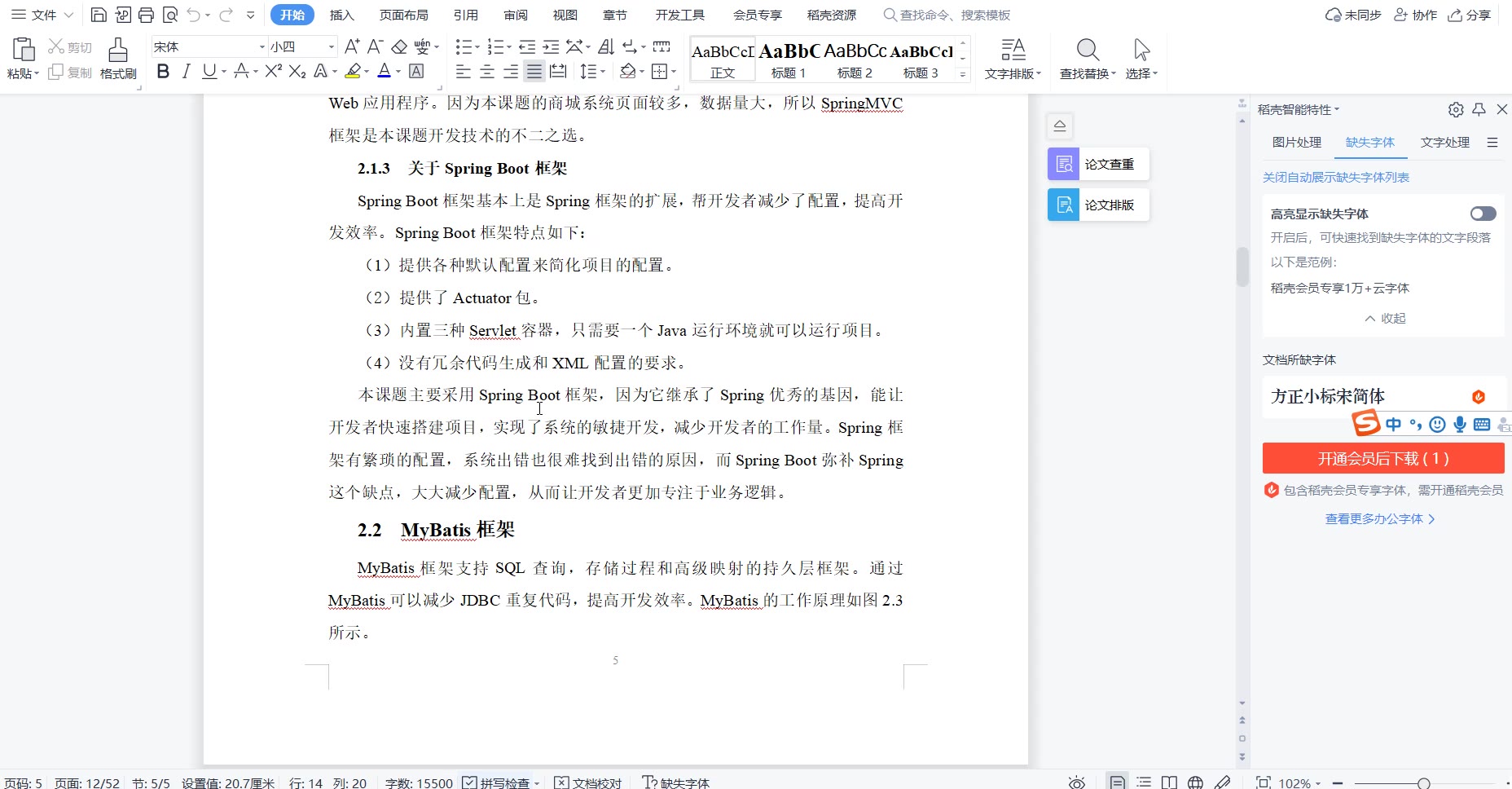1512x789 pixels.
Task: Open settings gear in the 稻壳 panel
Action: pos(1456,109)
